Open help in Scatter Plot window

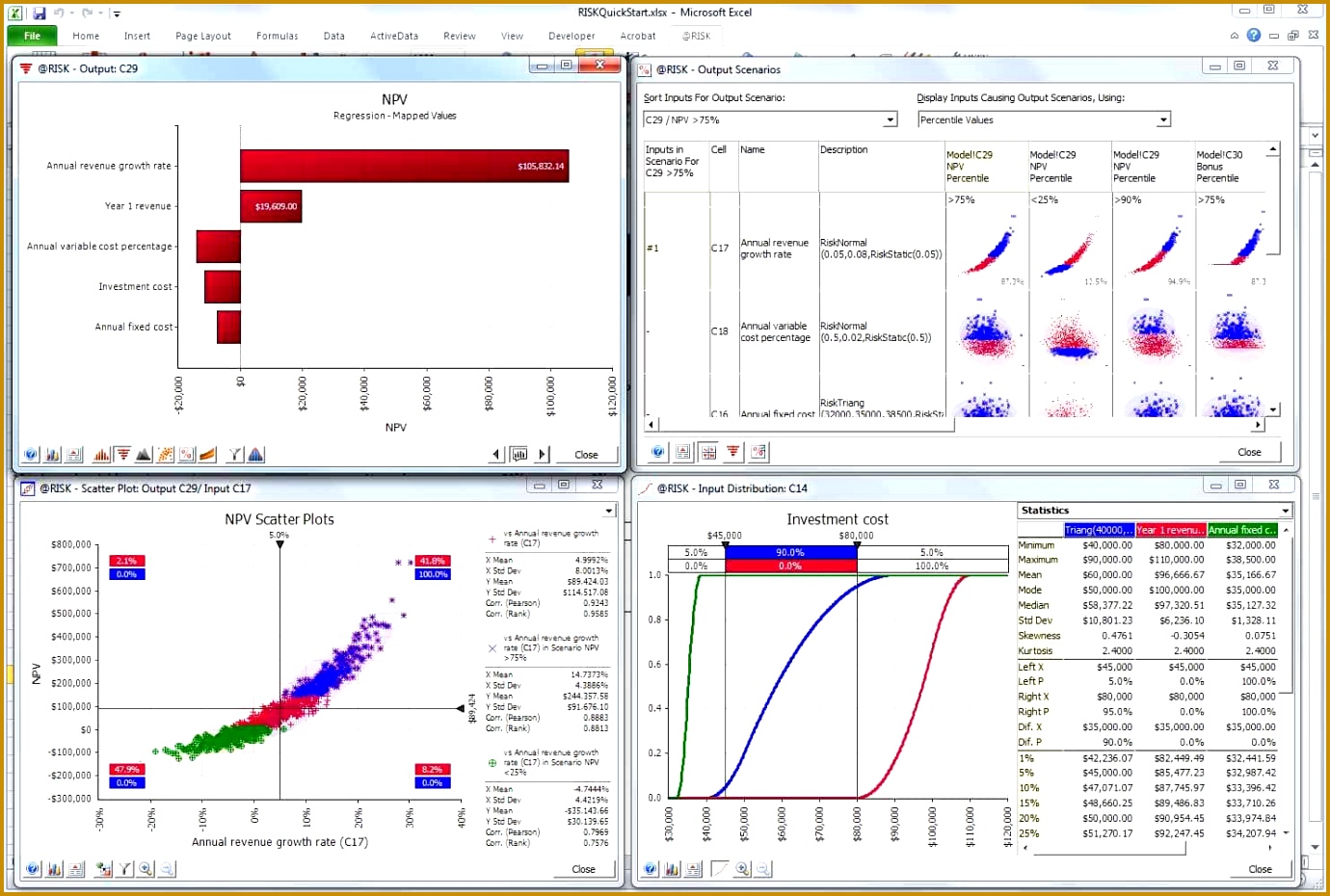[33, 869]
